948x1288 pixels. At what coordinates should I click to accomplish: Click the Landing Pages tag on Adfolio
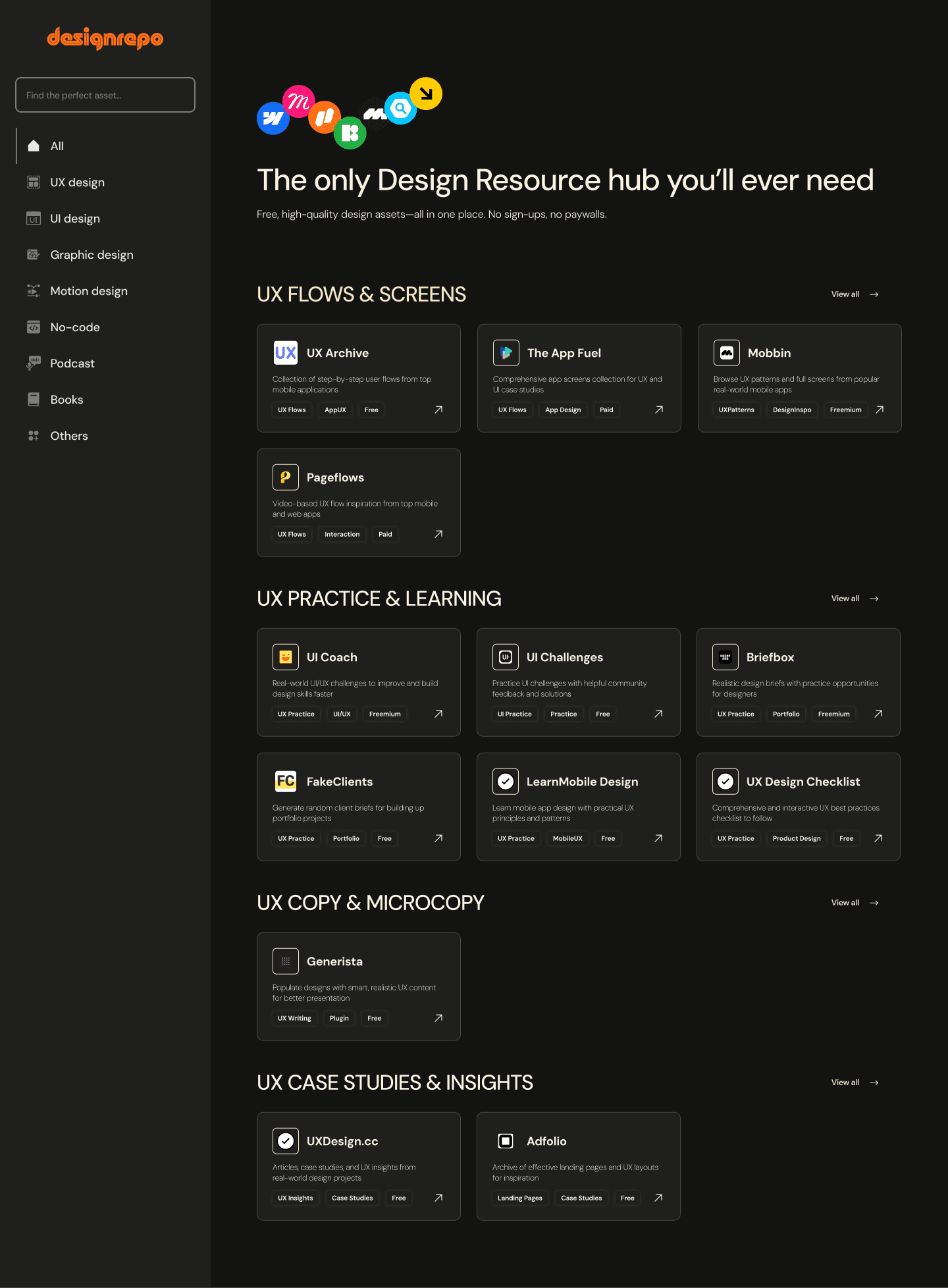[x=520, y=1198]
